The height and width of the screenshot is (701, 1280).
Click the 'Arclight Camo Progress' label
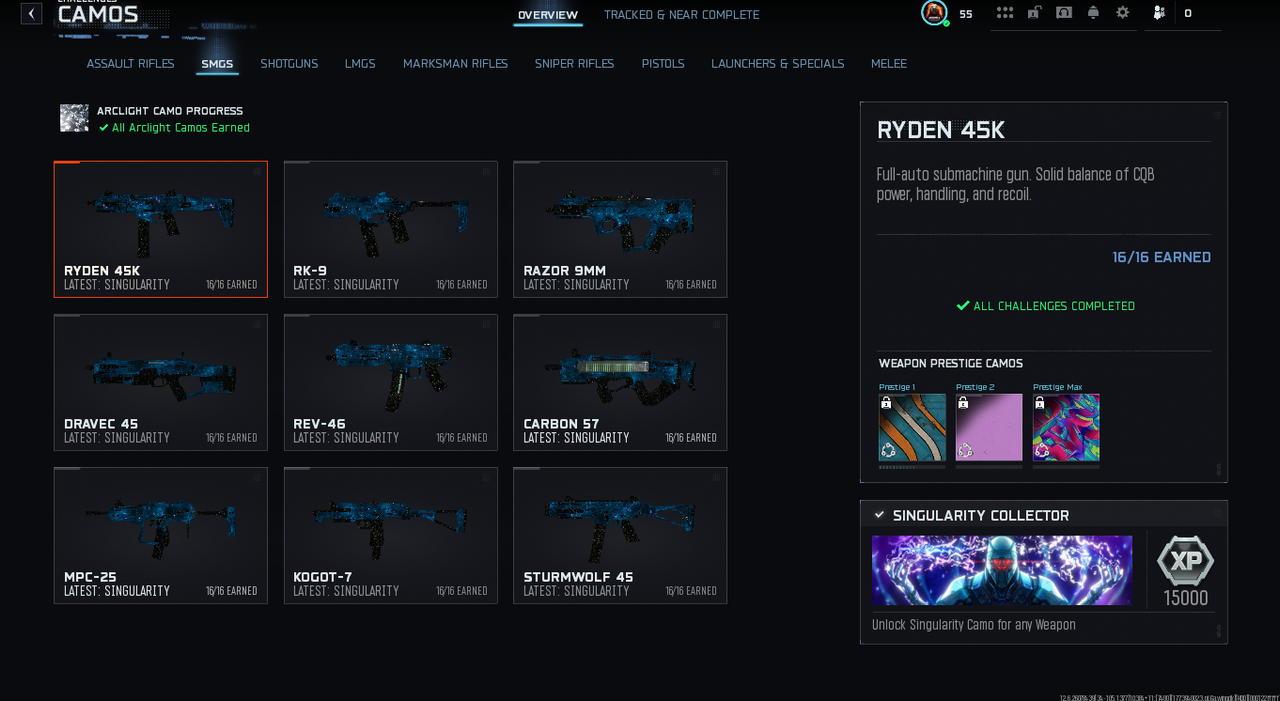(x=170, y=111)
